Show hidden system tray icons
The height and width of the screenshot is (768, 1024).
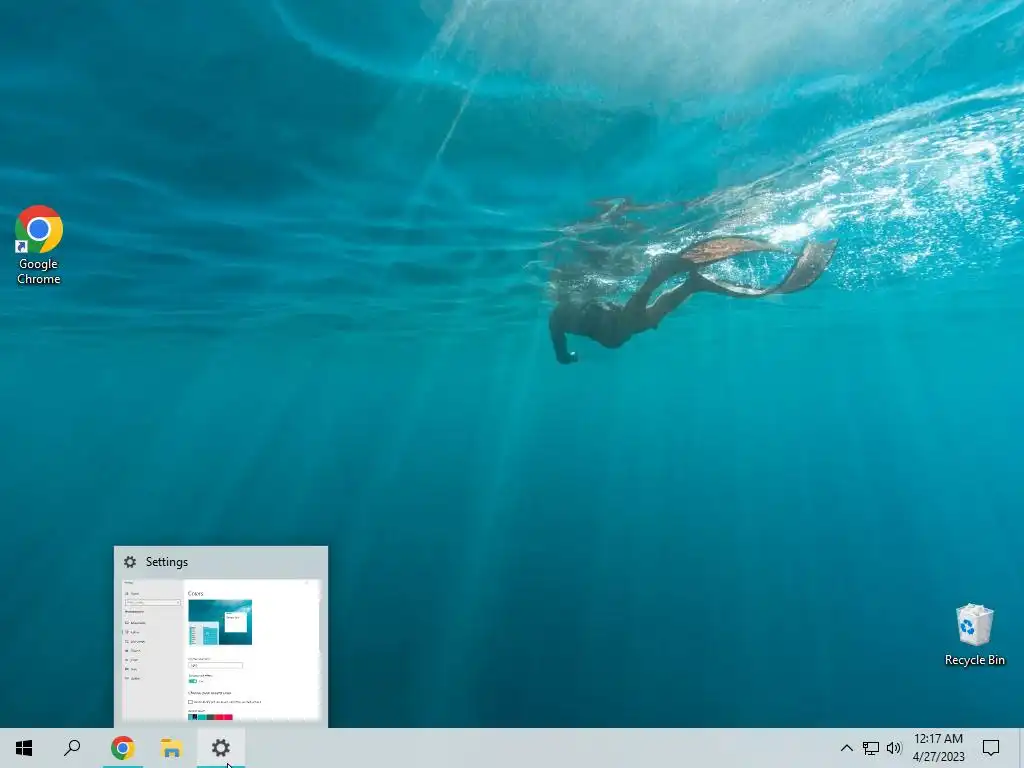(846, 748)
